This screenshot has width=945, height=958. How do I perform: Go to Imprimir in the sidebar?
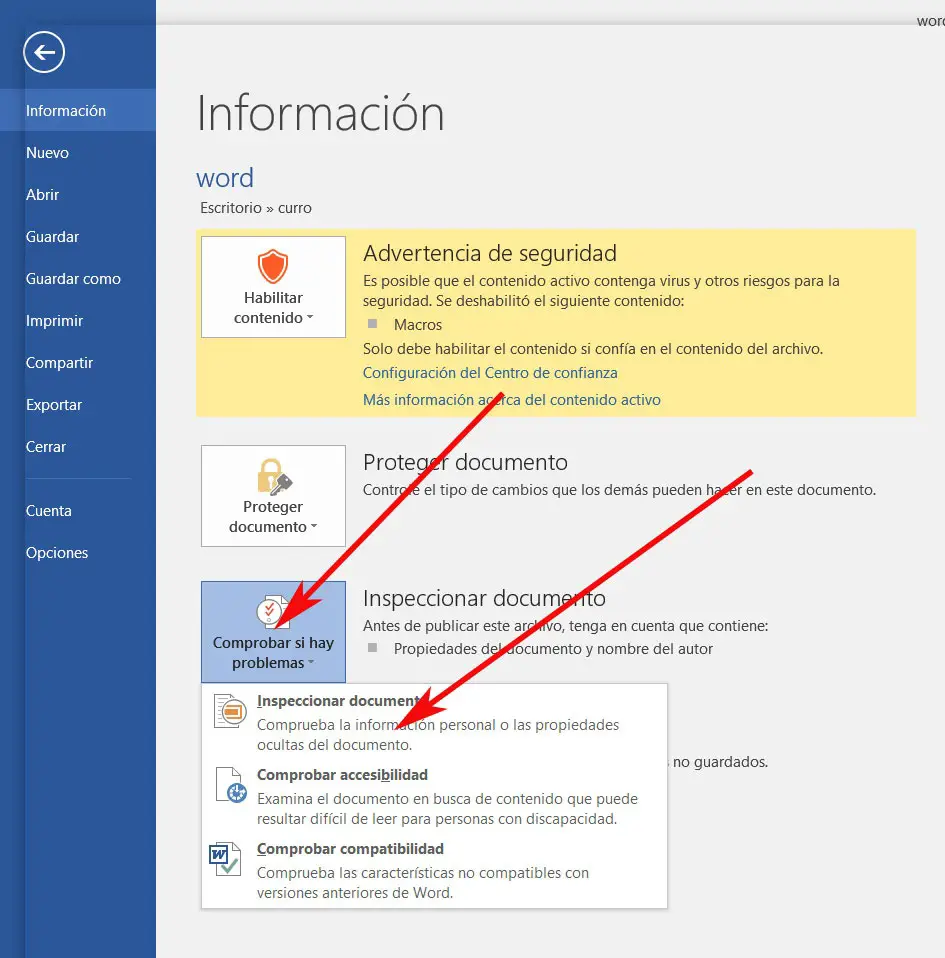point(78,321)
